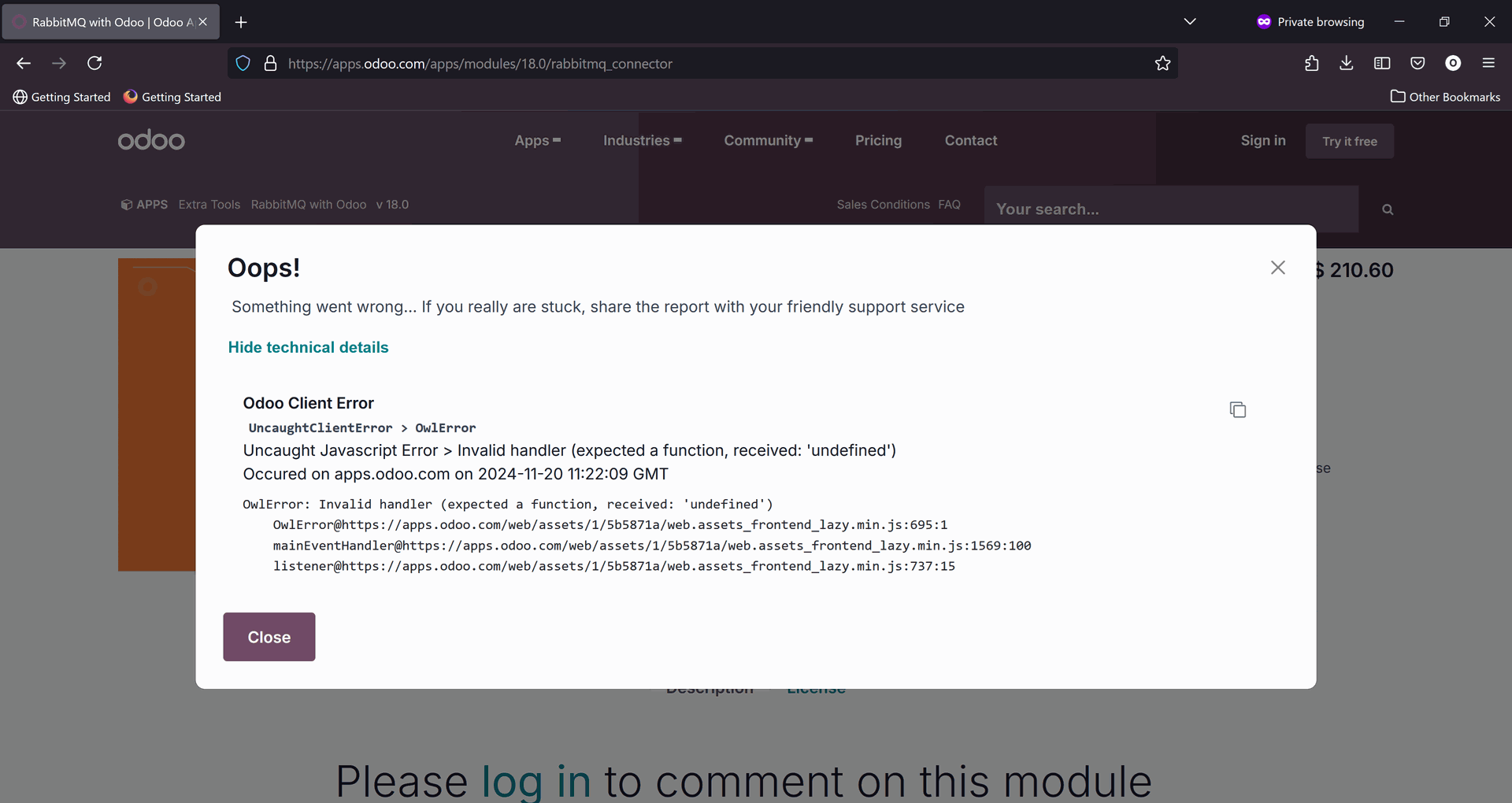The image size is (1512, 803).
Task: Click the browser forward arrow
Action: pyautogui.click(x=59, y=63)
